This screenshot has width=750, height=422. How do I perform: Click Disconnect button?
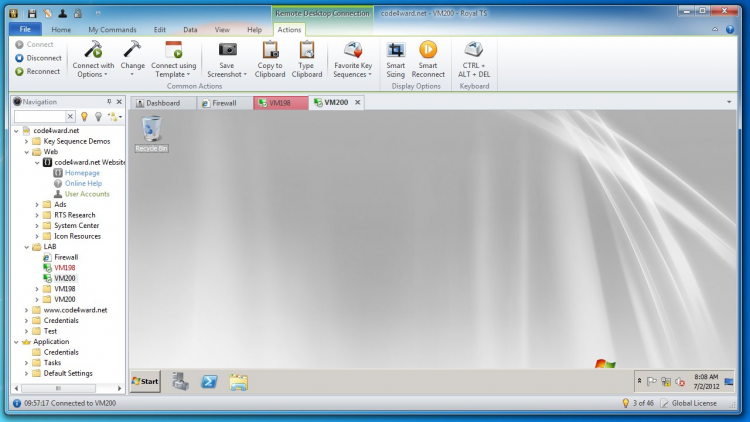click(38, 58)
